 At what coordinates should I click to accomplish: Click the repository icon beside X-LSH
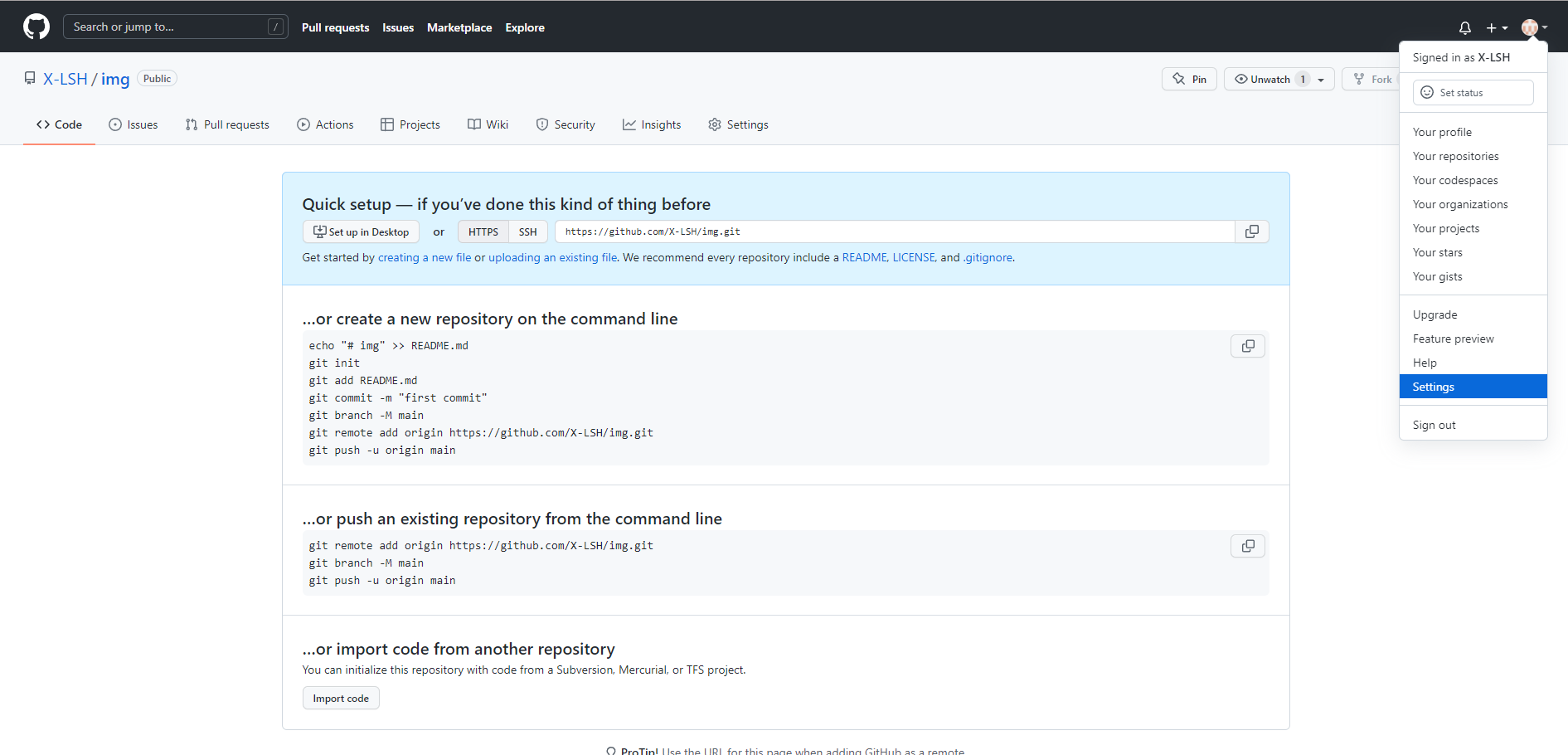[30, 79]
